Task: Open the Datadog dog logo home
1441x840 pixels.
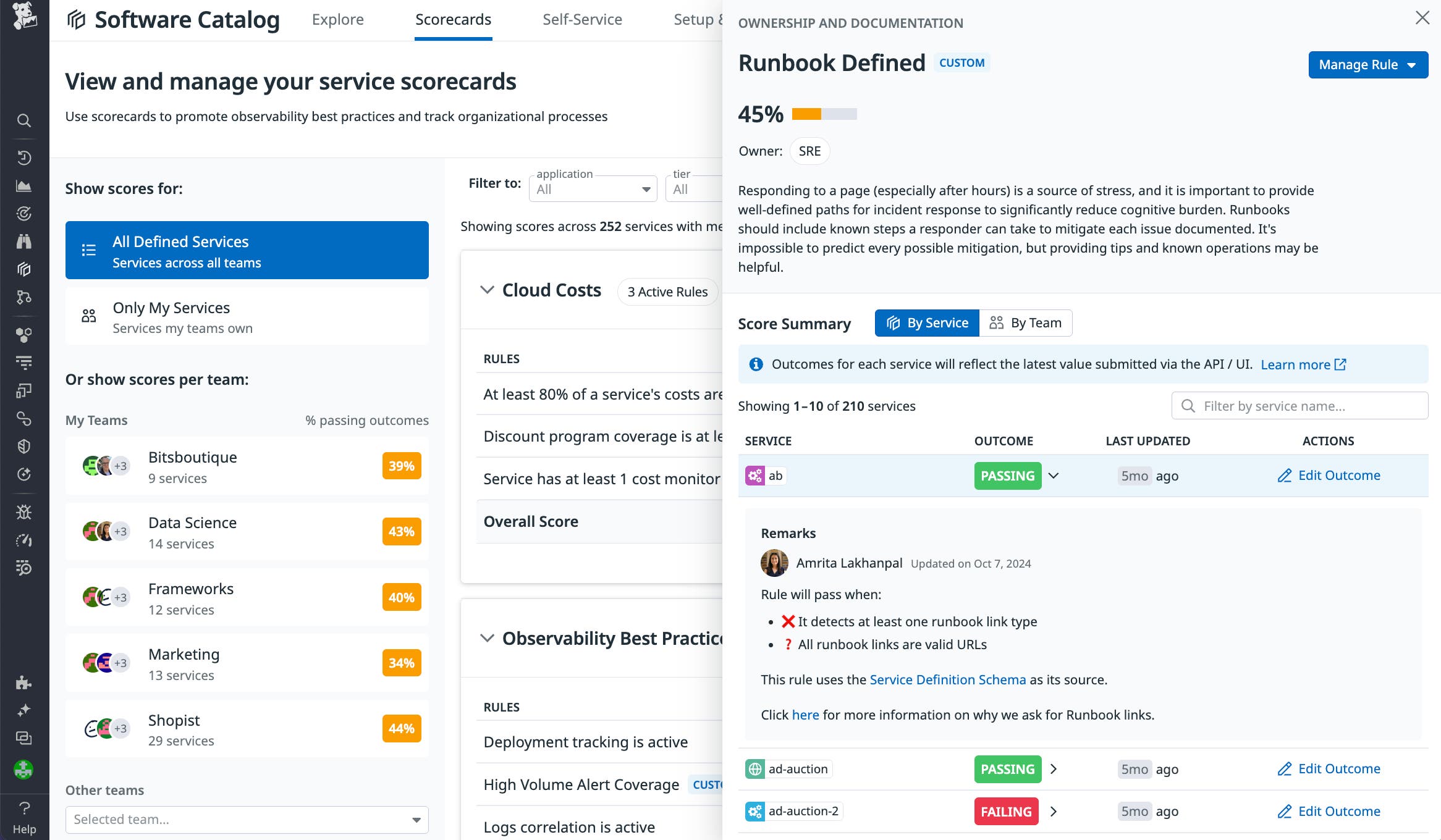Action: [24, 17]
